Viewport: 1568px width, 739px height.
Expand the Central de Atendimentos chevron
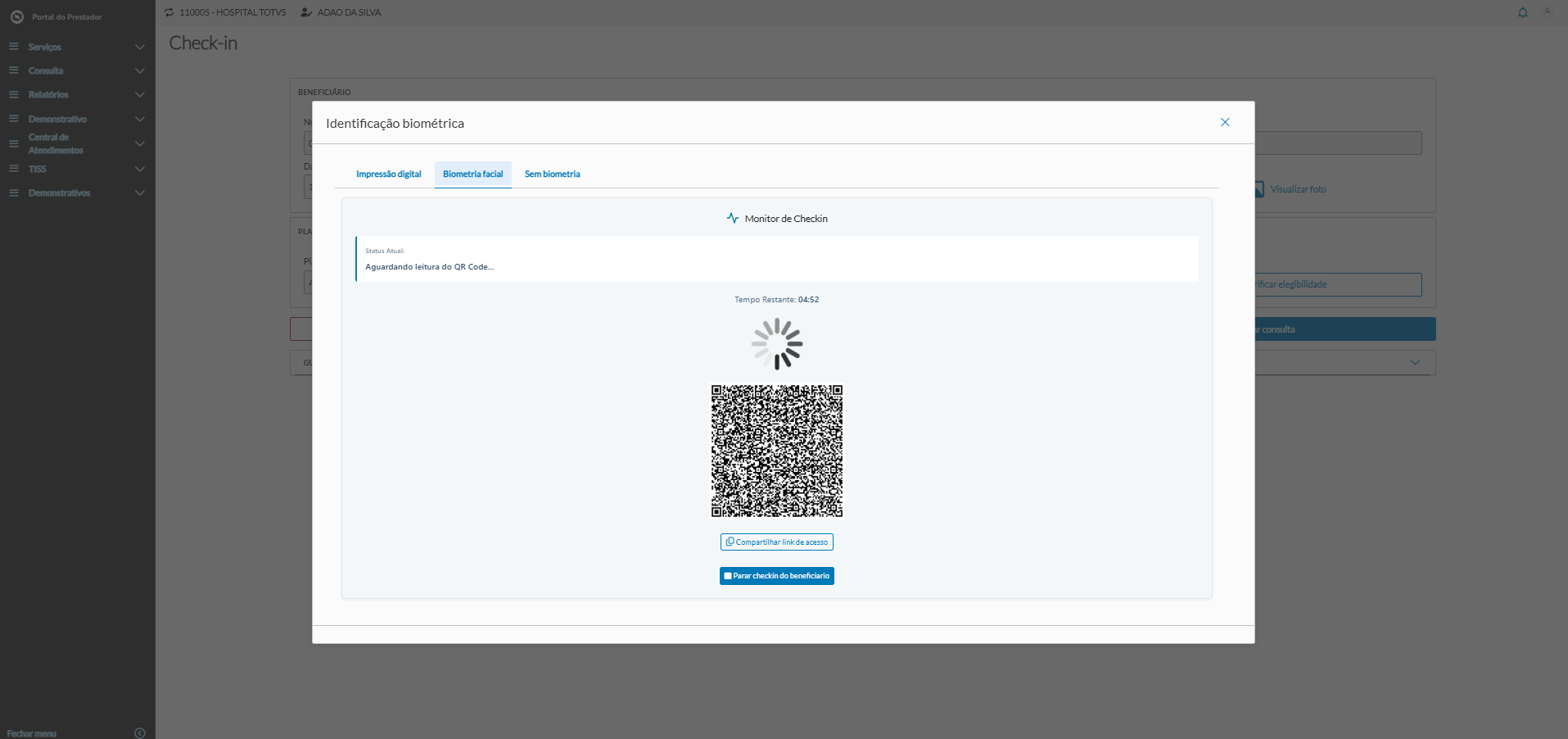(x=140, y=143)
